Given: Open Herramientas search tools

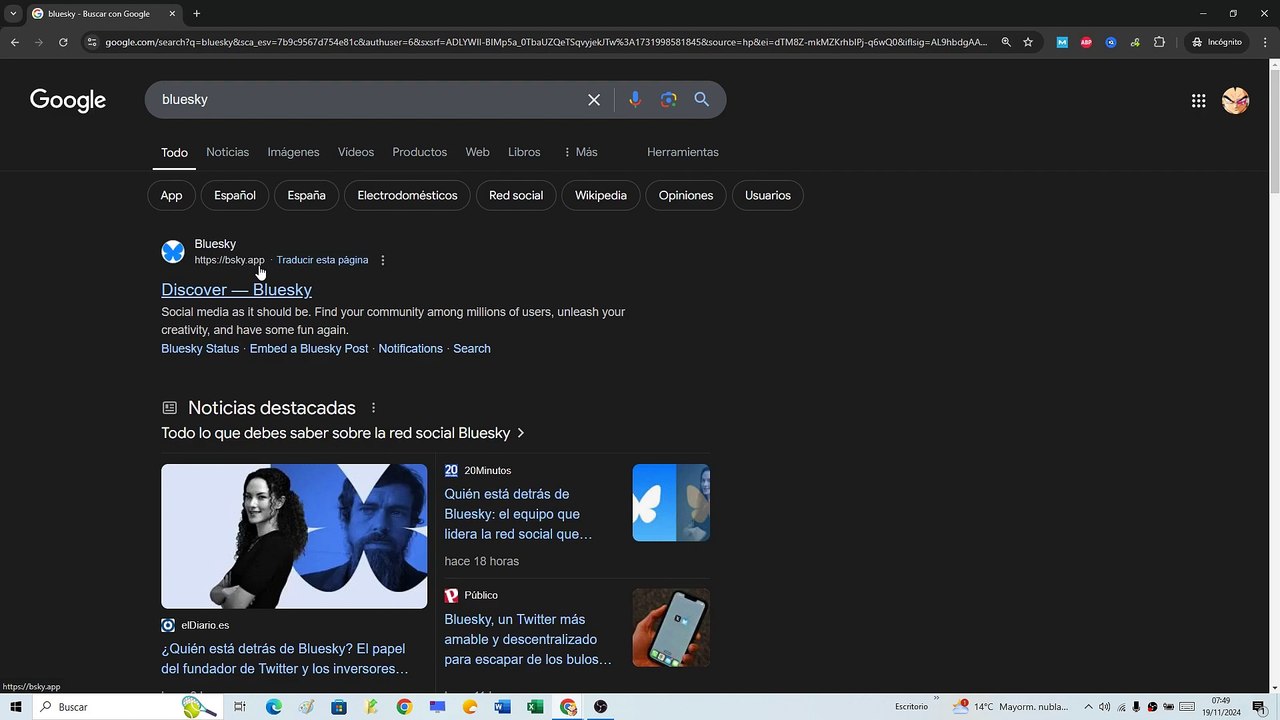Looking at the screenshot, I should pyautogui.click(x=683, y=152).
